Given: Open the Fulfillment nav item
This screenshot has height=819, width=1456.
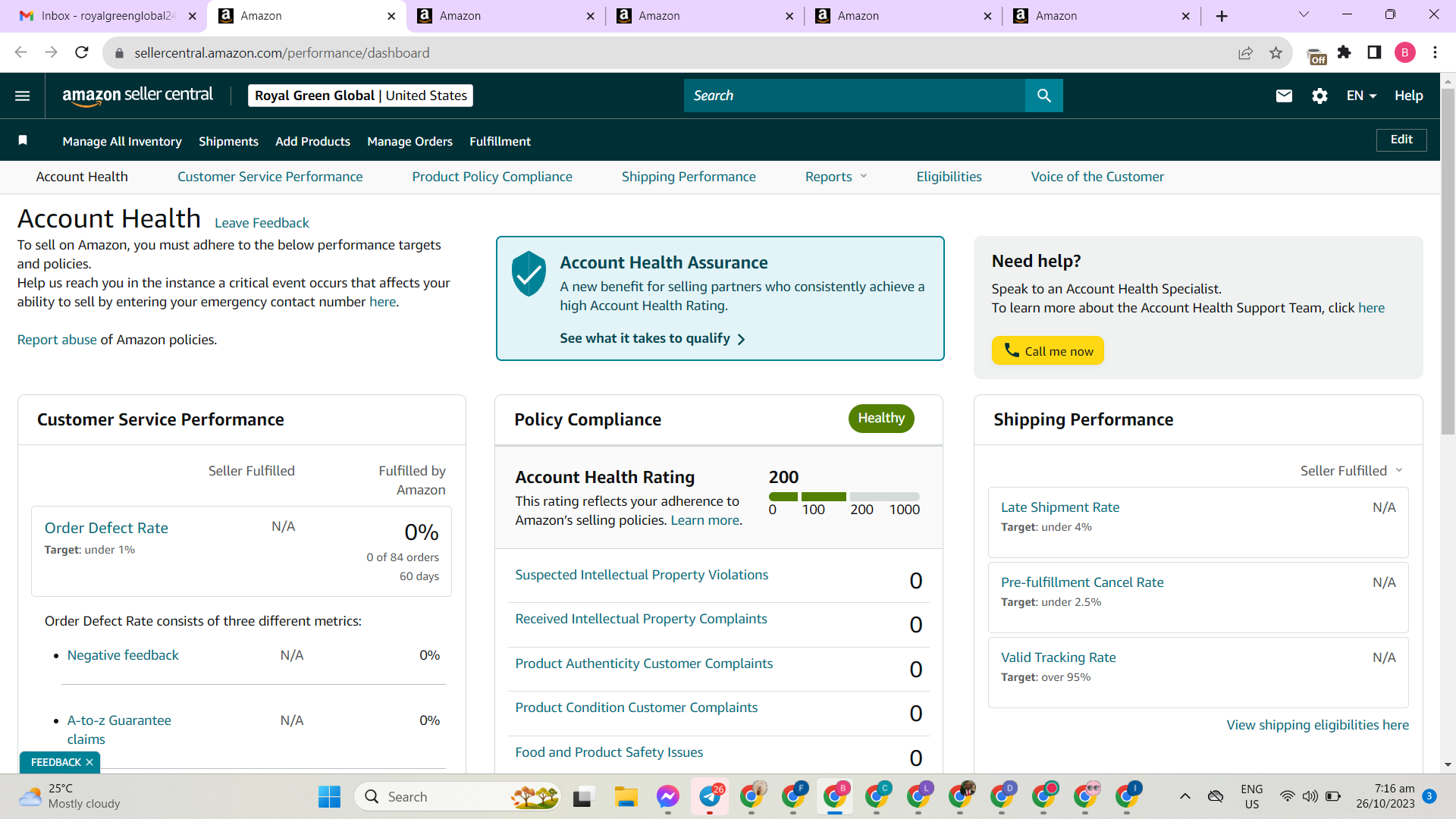Looking at the screenshot, I should pos(500,141).
